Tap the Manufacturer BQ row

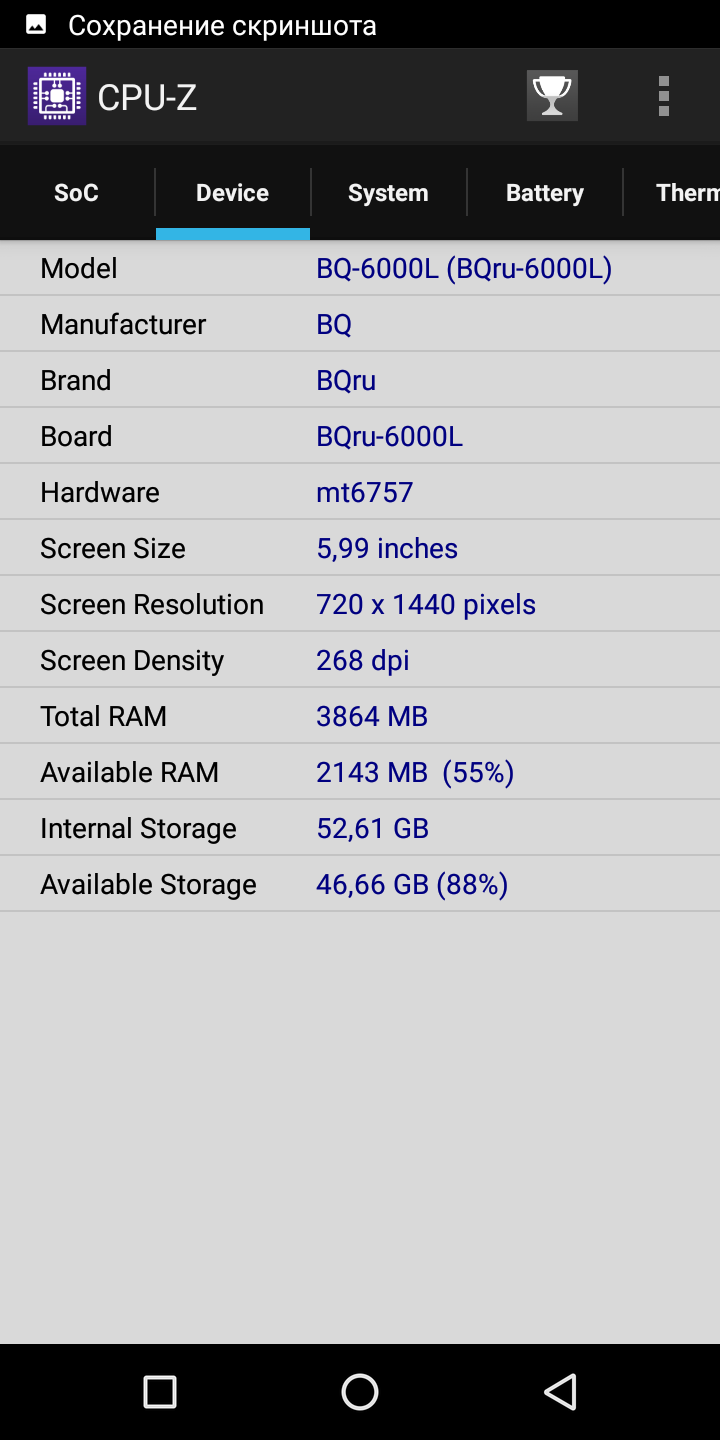click(x=360, y=324)
